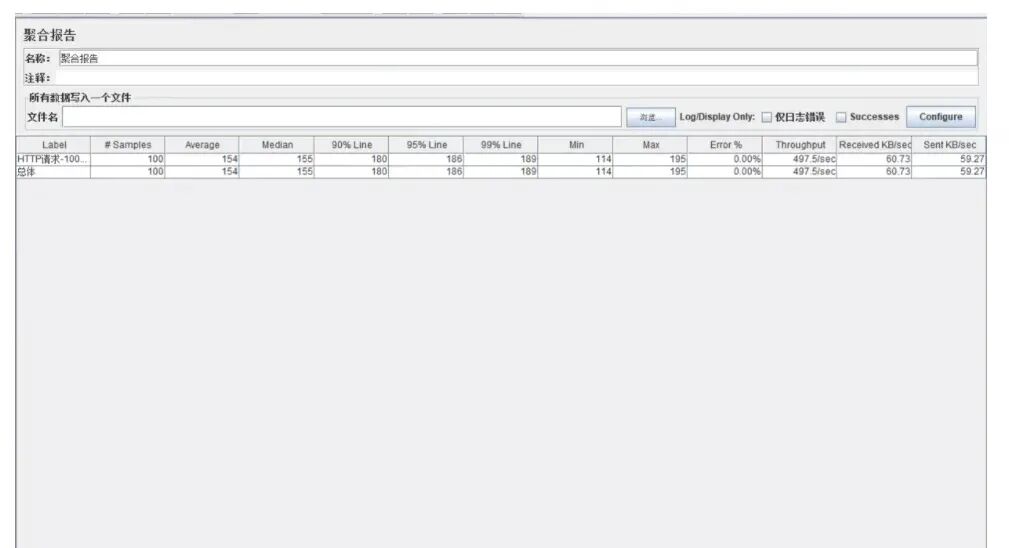
Task: Select average 154 in HTTP请求 row
Action: pos(202,159)
